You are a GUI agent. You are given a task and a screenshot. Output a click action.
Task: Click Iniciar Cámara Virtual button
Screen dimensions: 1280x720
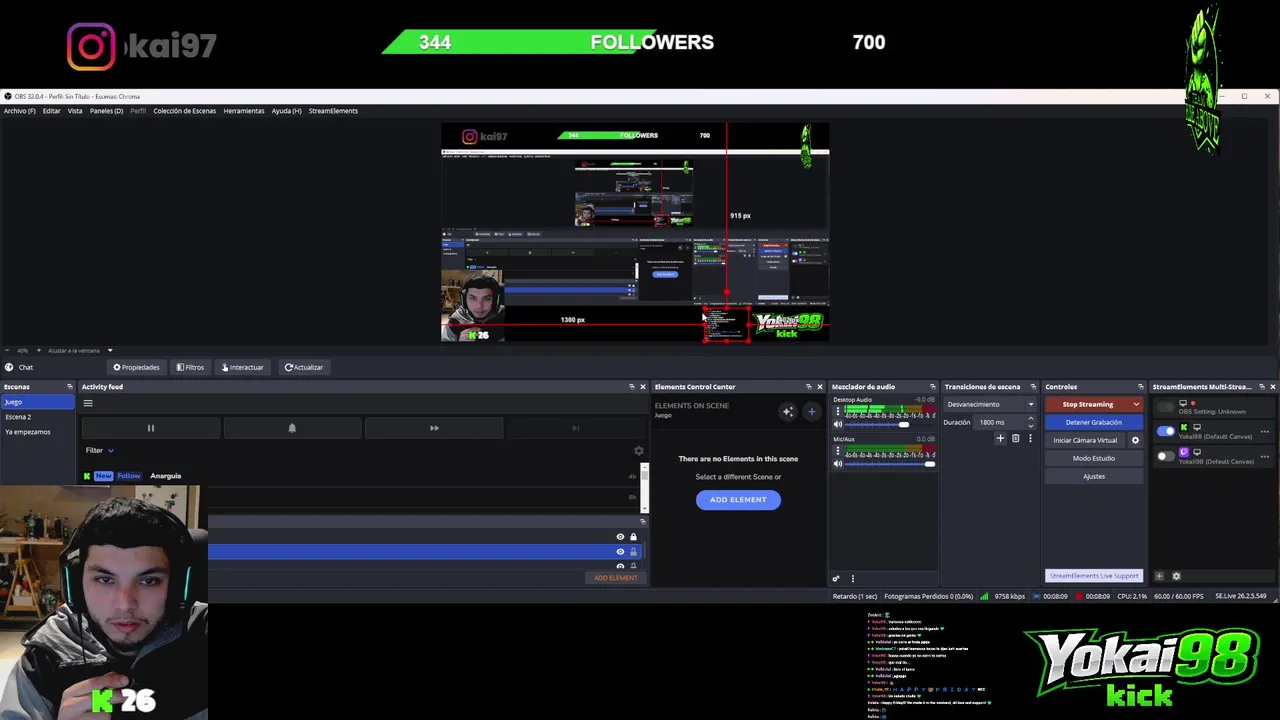pos(1085,440)
